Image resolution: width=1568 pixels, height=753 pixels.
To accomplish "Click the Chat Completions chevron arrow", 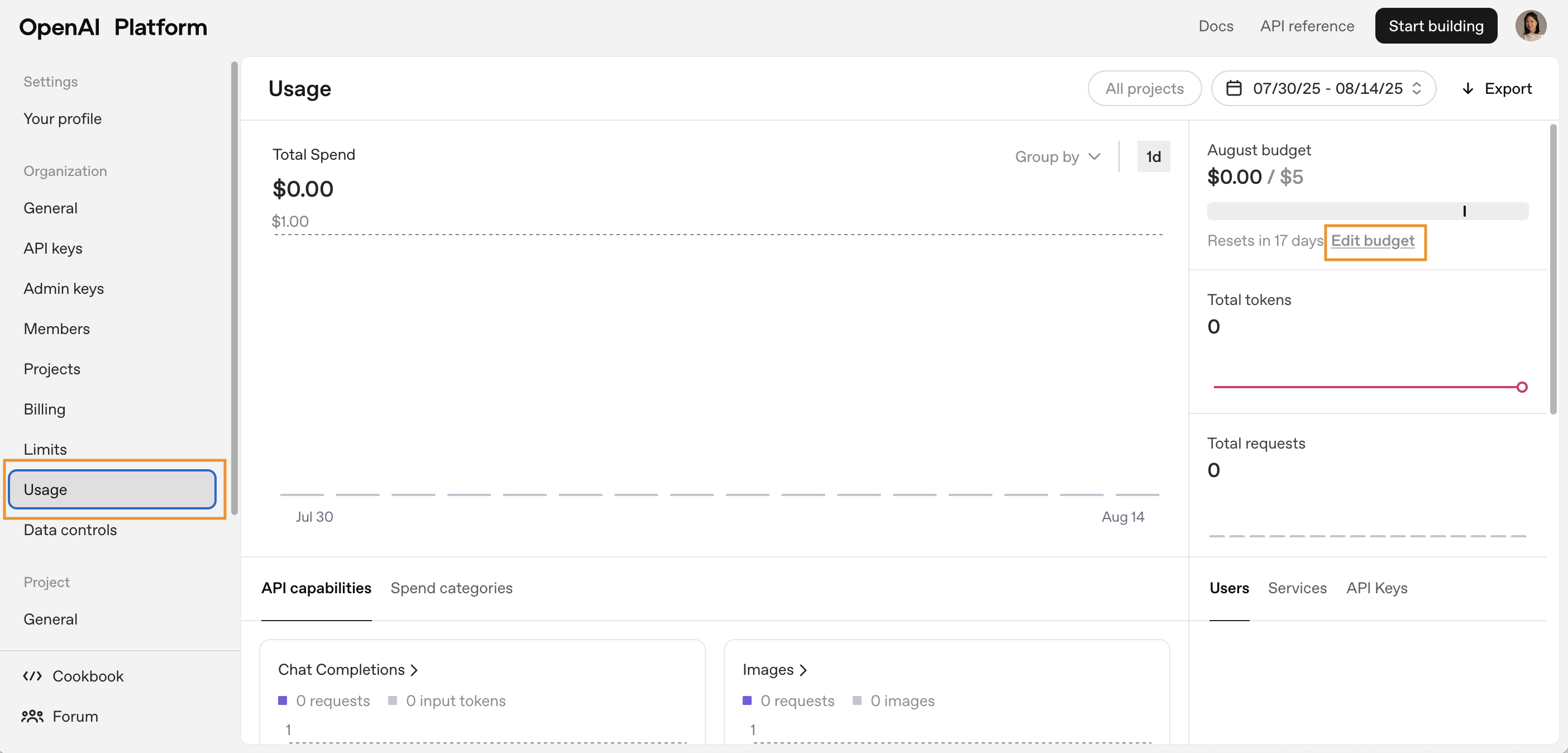I will [414, 670].
